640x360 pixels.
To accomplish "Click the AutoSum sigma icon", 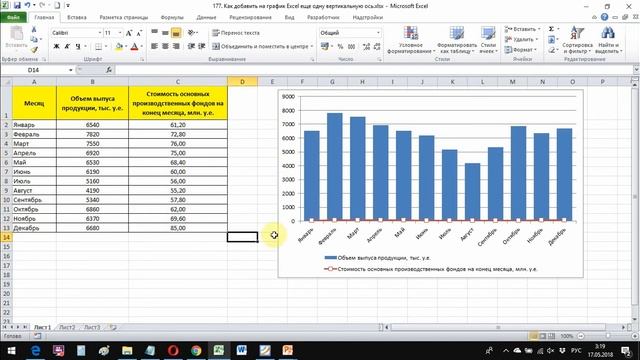I will click(x=551, y=29).
